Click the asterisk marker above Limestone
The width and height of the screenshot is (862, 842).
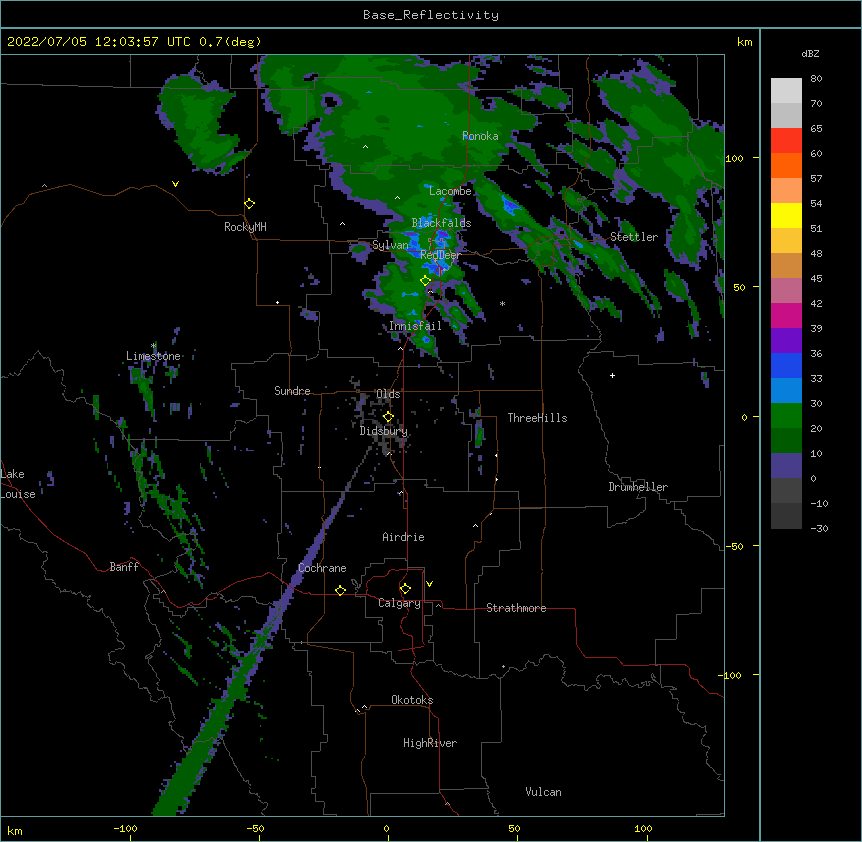point(153,346)
